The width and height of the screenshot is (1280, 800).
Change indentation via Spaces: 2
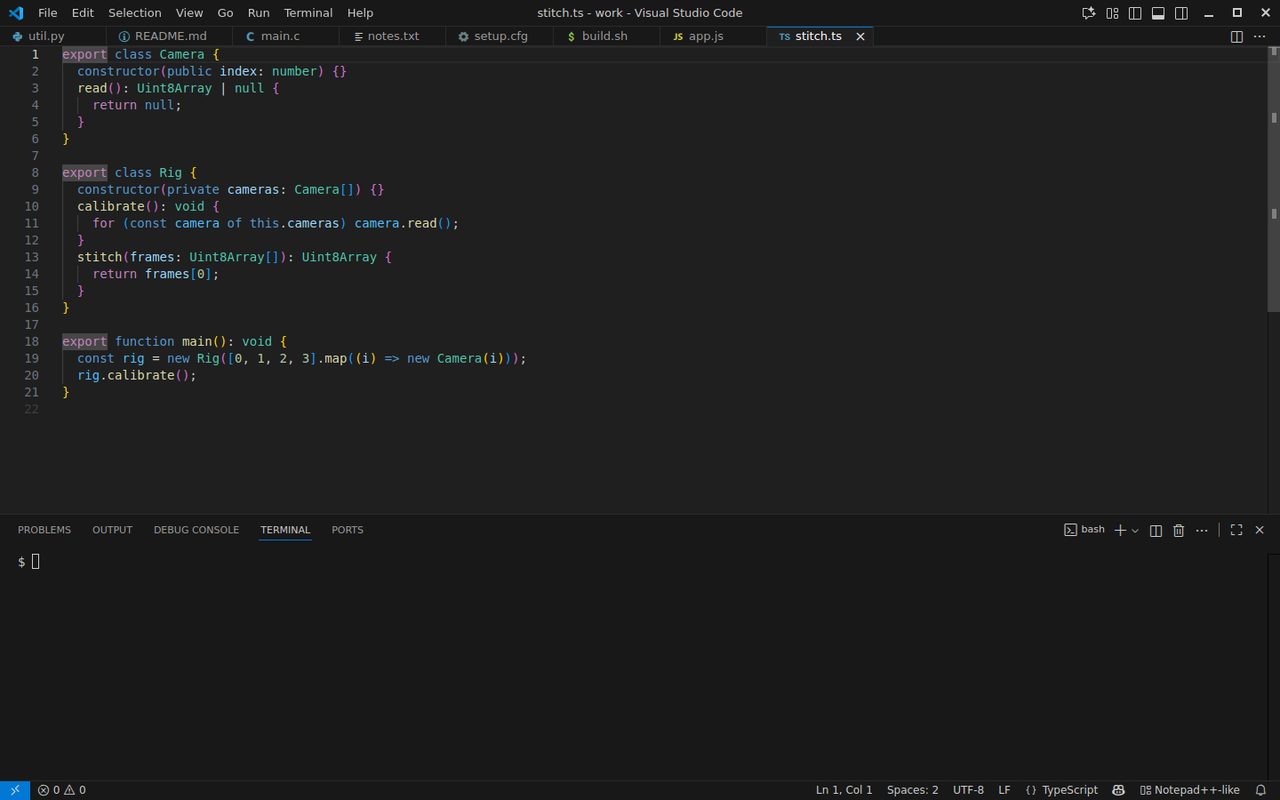pos(912,790)
